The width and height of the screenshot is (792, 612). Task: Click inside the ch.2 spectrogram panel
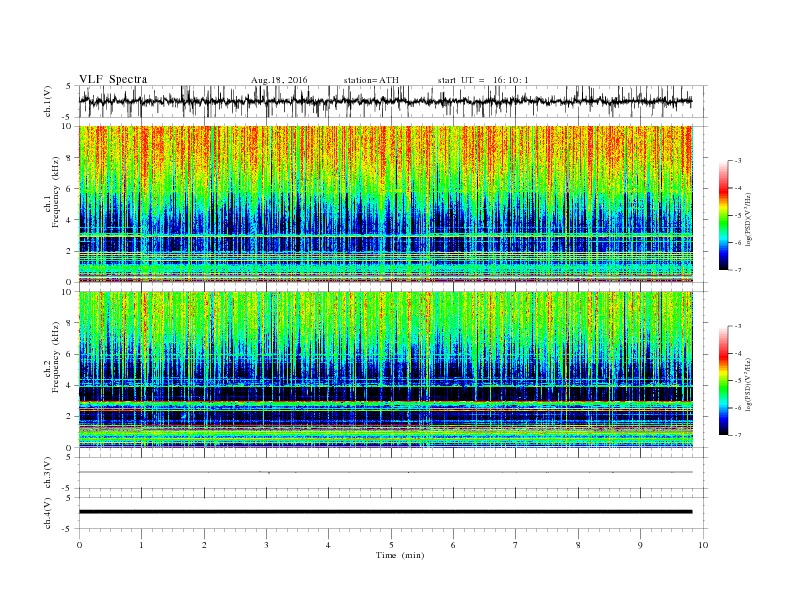point(386,370)
